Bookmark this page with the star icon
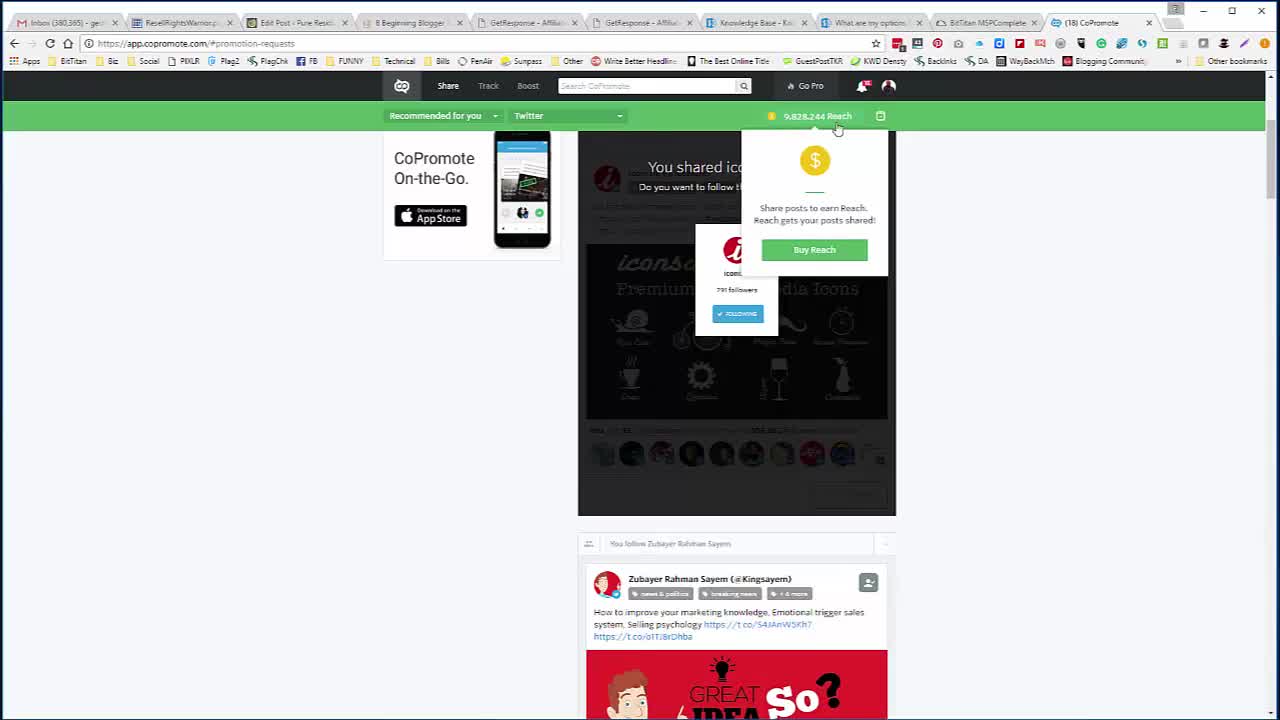1280x720 pixels. coord(876,44)
